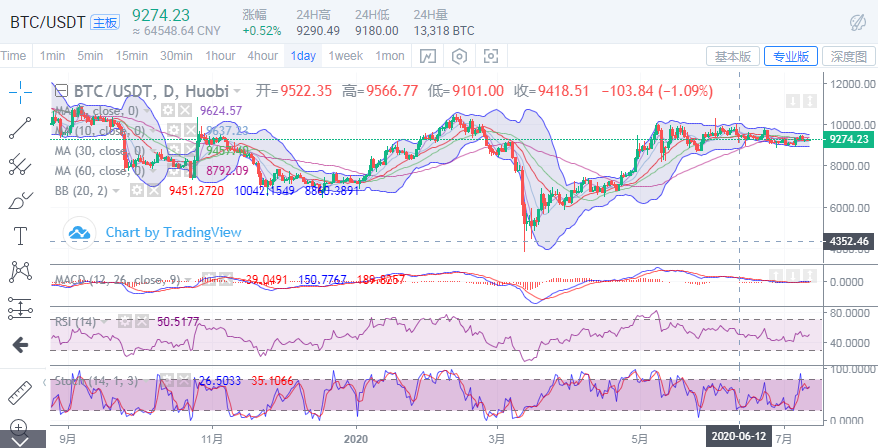The height and width of the screenshot is (448, 878).
Task: Select the crosshair cursor tool
Action: [20, 92]
